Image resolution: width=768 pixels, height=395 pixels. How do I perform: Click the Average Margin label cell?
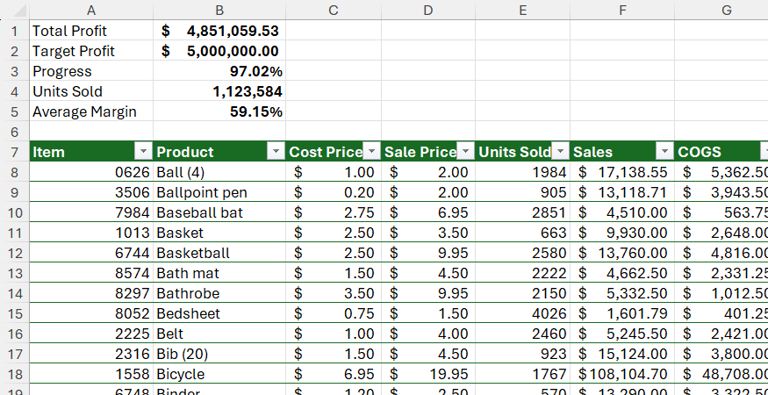point(91,112)
